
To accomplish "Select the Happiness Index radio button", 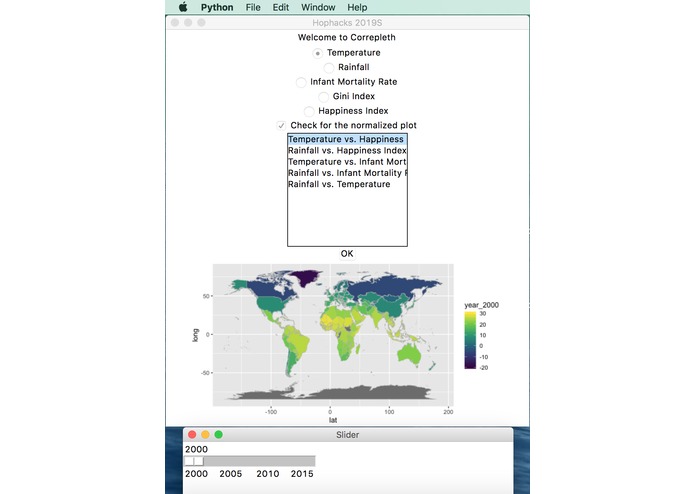I will [309, 111].
